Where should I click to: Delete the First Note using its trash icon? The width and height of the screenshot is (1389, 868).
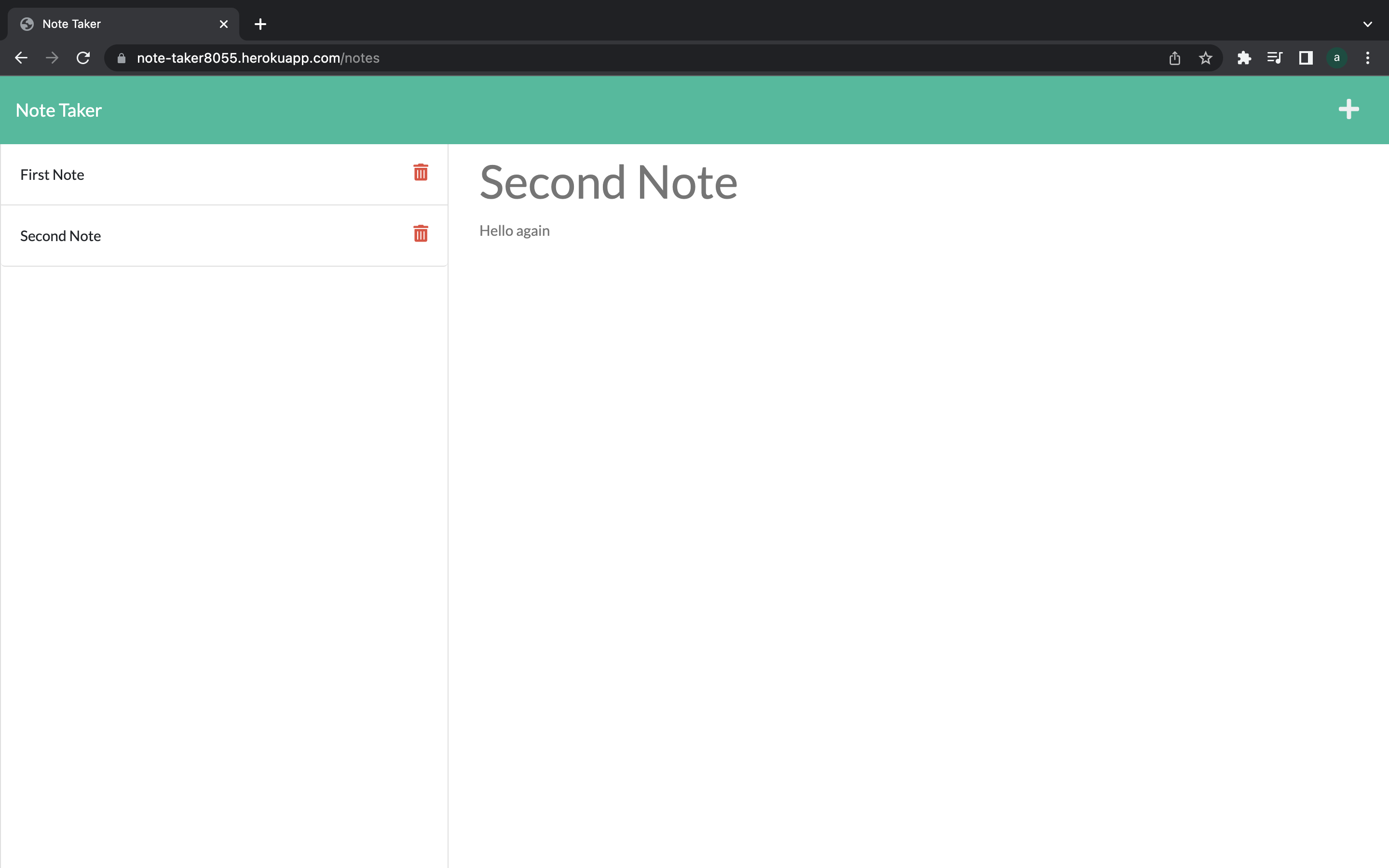pyautogui.click(x=421, y=173)
